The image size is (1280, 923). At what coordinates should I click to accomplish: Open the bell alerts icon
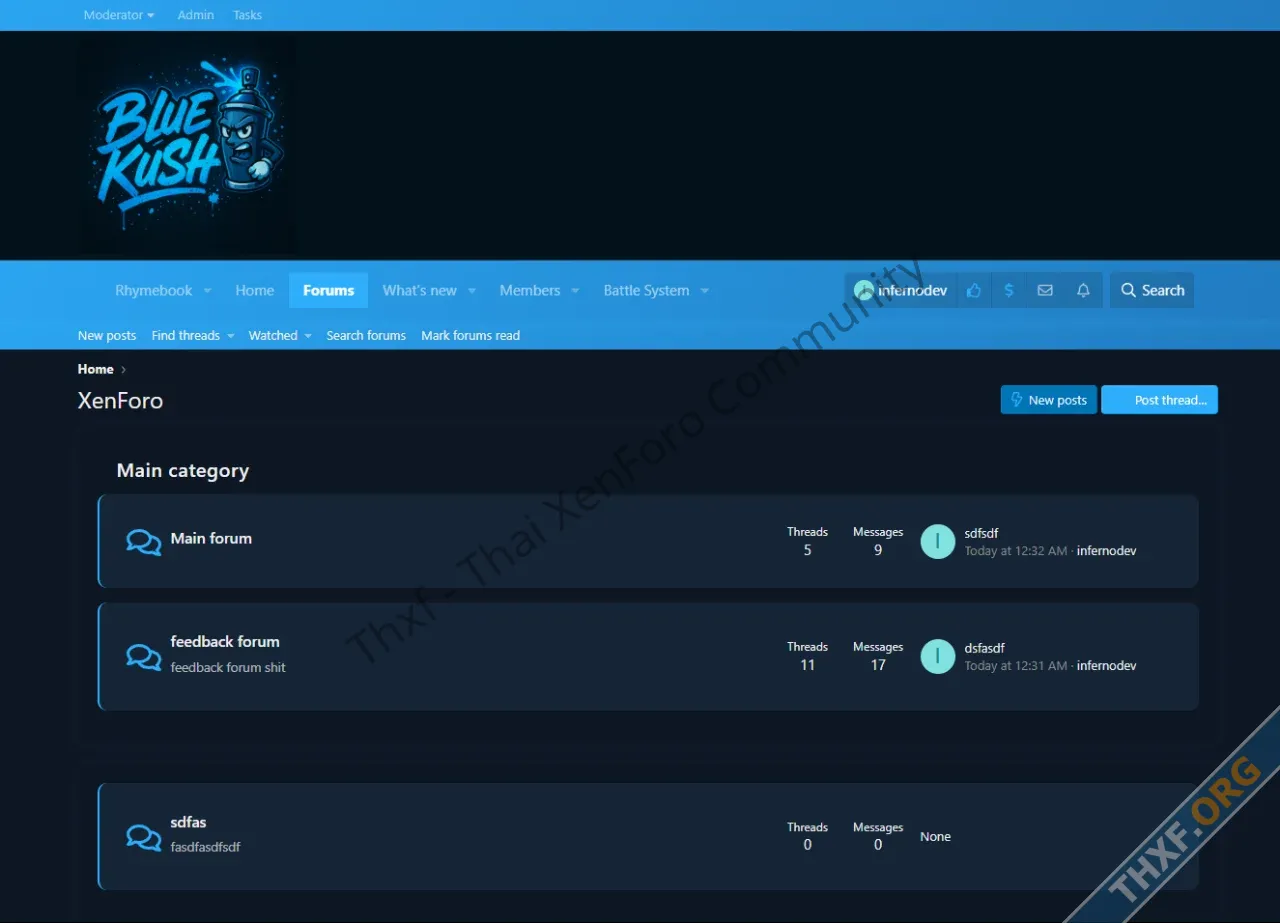1083,290
